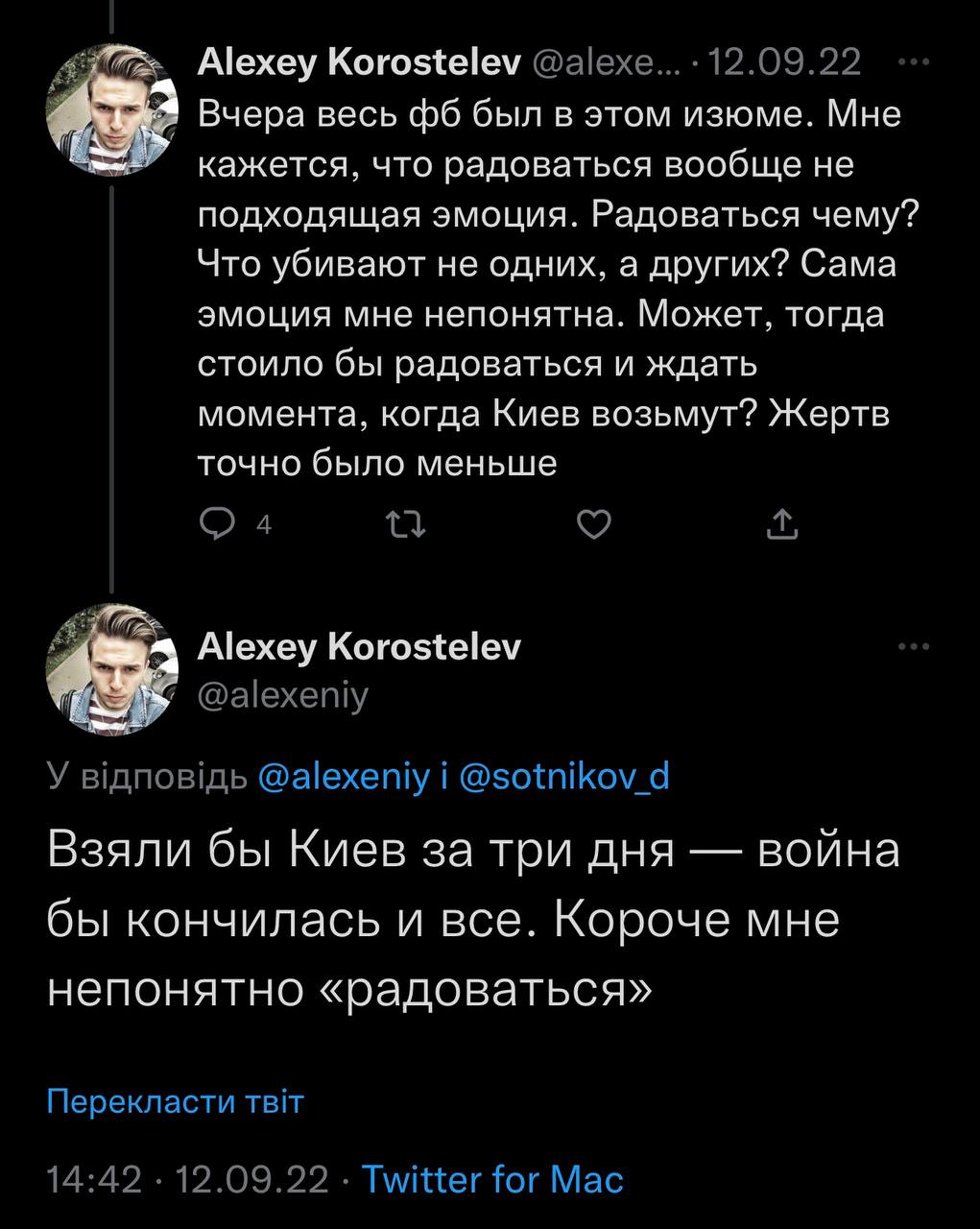The height and width of the screenshot is (1229, 980).
Task: Open reply icon on first tweet
Action: (217, 524)
